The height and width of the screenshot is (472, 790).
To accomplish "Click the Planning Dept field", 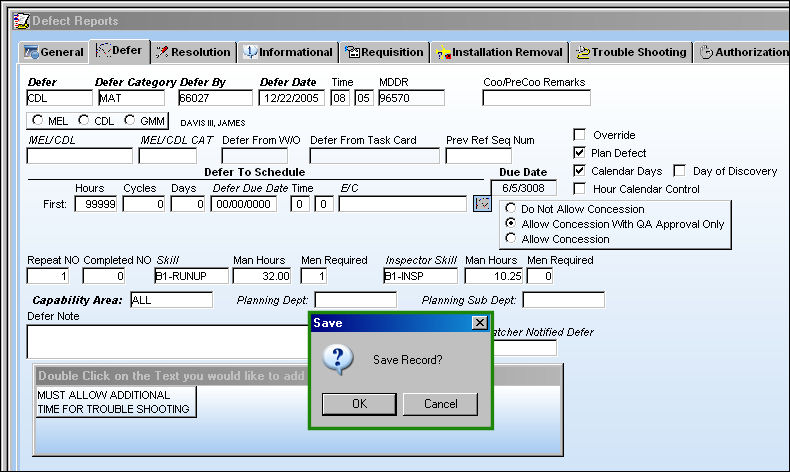I will pos(356,300).
